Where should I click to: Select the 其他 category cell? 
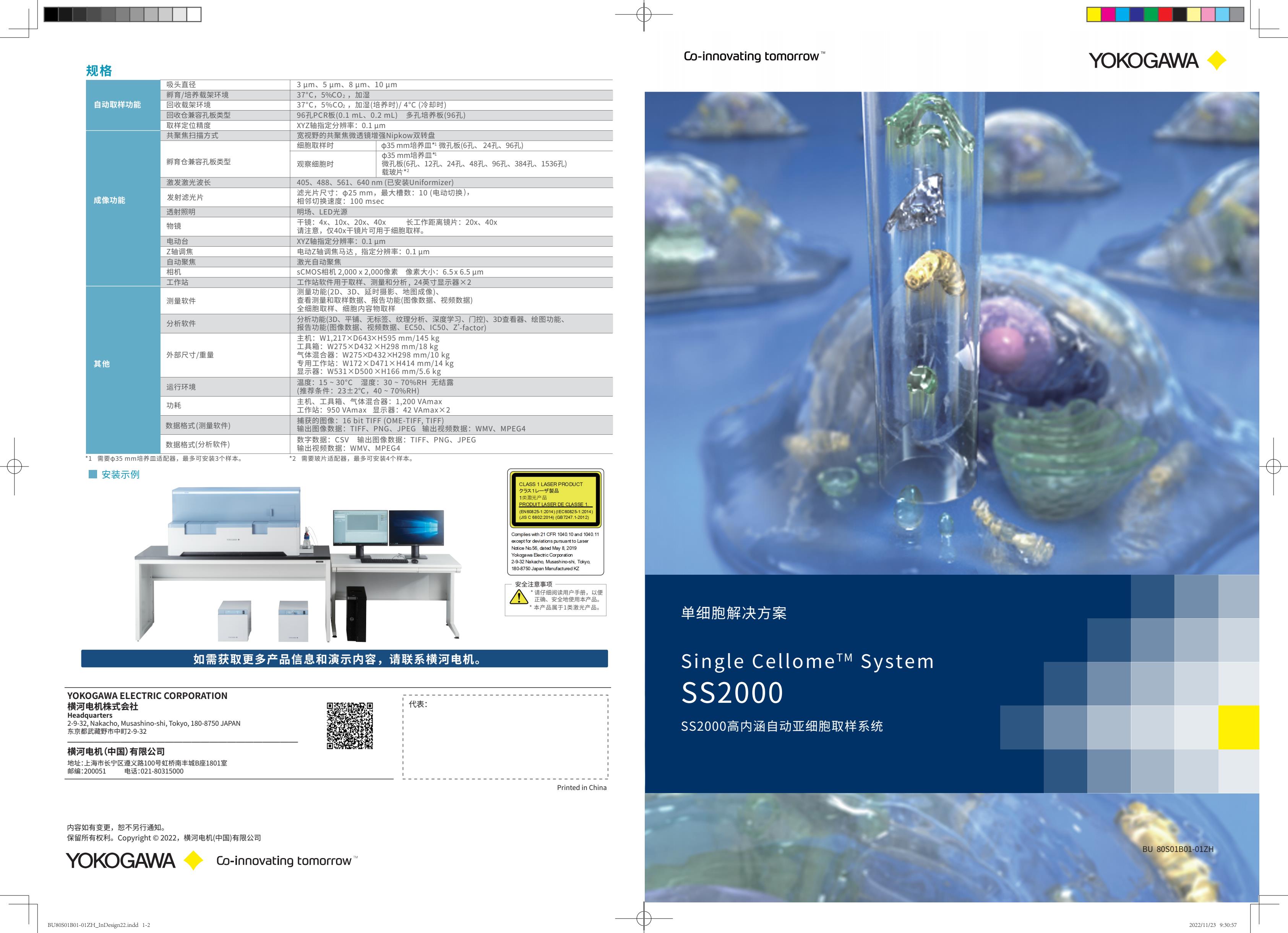(x=123, y=370)
